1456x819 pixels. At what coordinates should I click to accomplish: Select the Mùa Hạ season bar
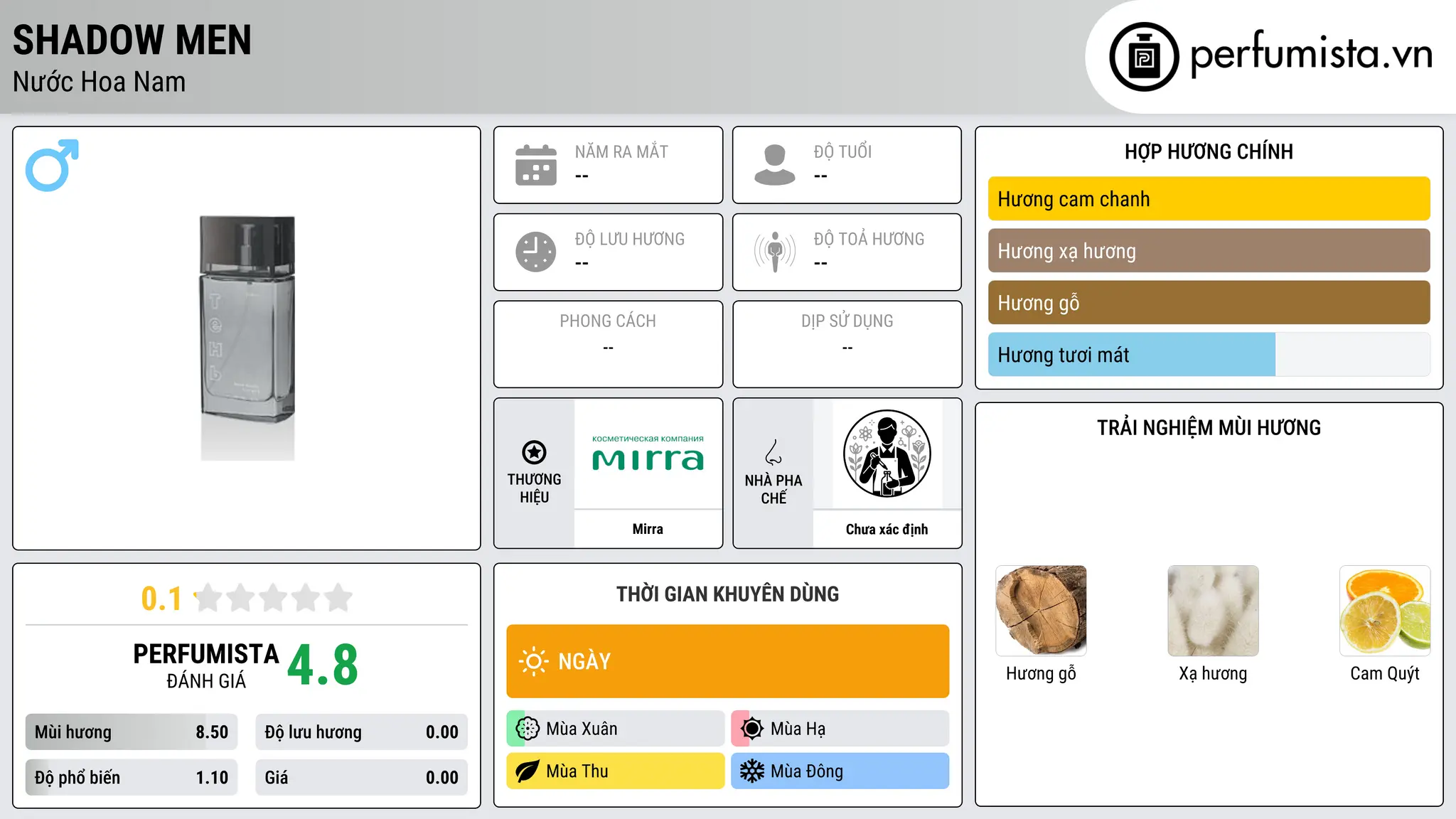(x=840, y=729)
